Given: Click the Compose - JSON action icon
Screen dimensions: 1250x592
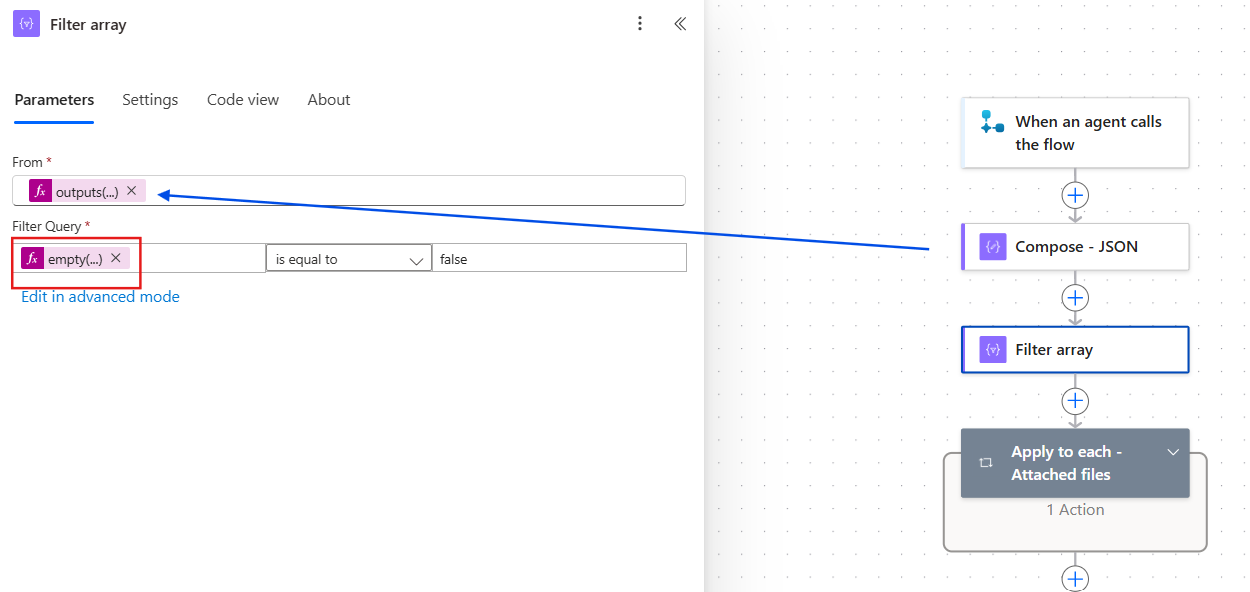Looking at the screenshot, I should tap(991, 246).
